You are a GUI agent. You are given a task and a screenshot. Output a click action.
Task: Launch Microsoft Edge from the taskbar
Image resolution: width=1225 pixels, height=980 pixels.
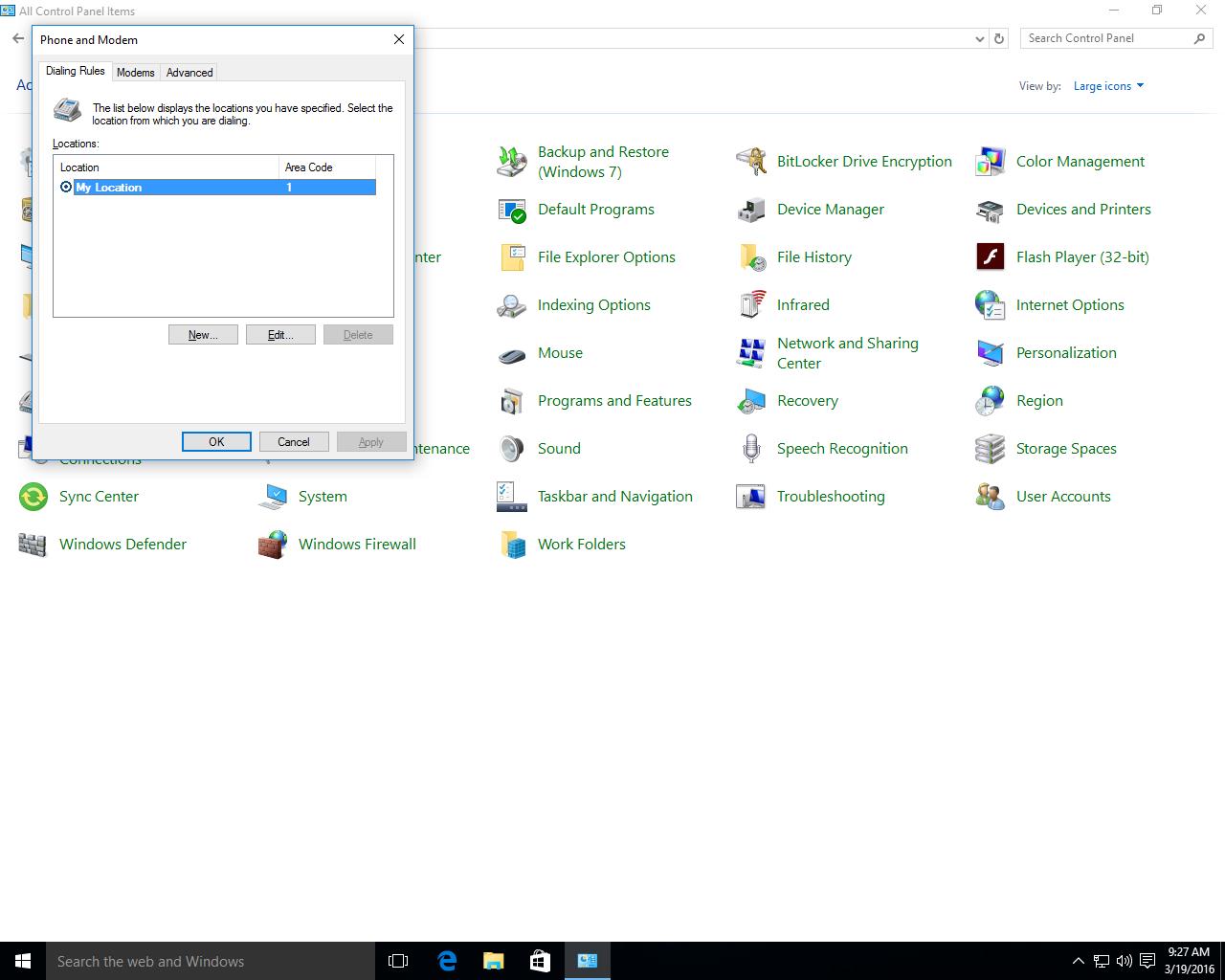[446, 961]
